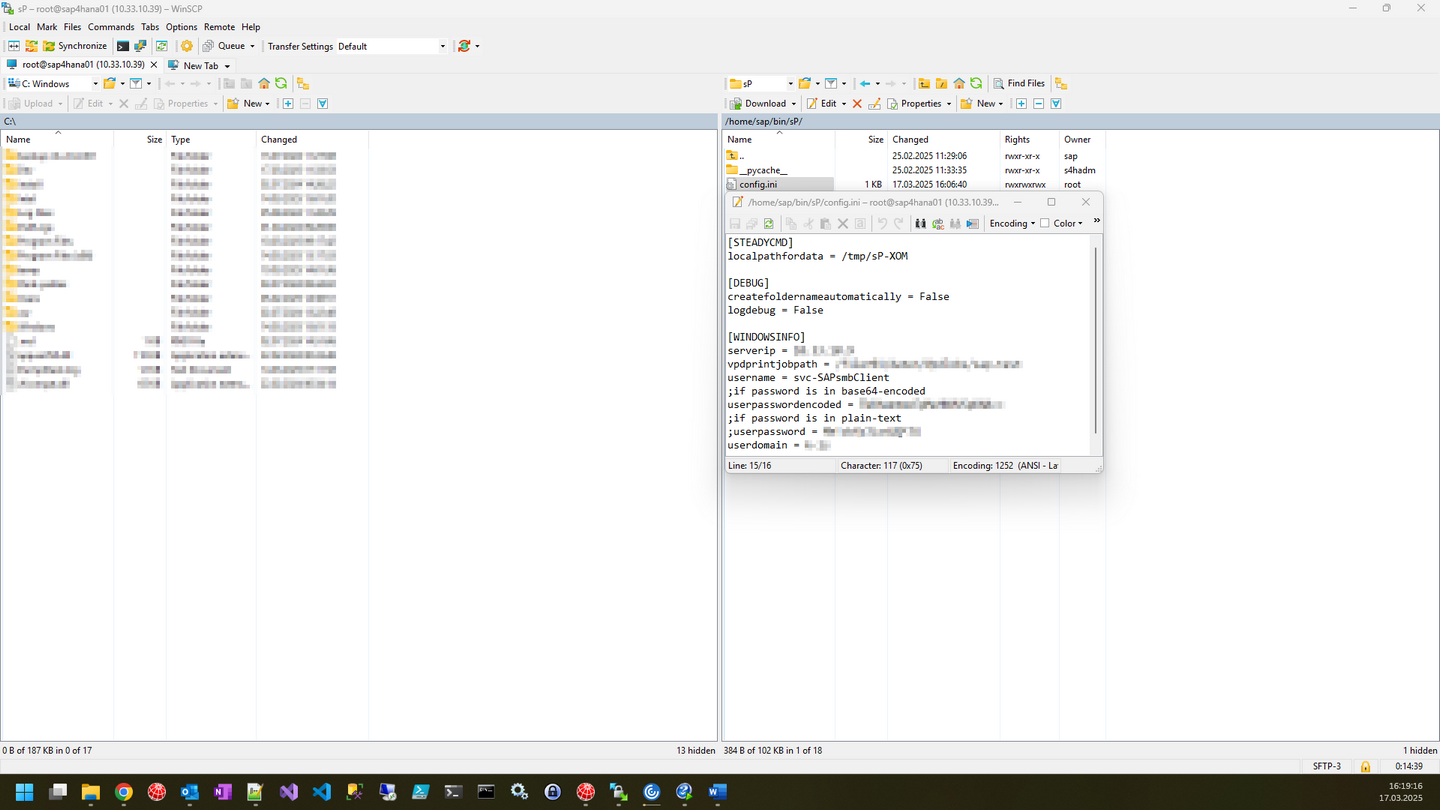Click editor Replace icon

tap(938, 223)
